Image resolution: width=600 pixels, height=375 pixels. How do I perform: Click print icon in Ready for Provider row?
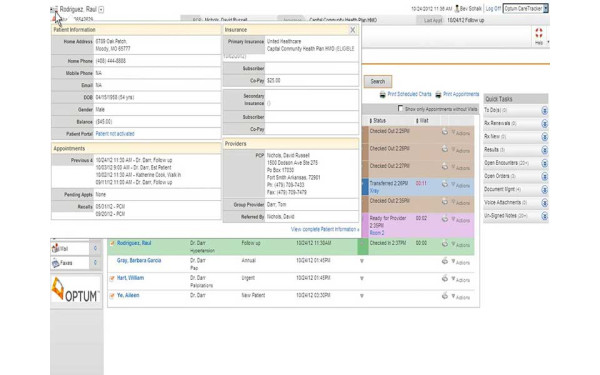pyautogui.click(x=445, y=219)
